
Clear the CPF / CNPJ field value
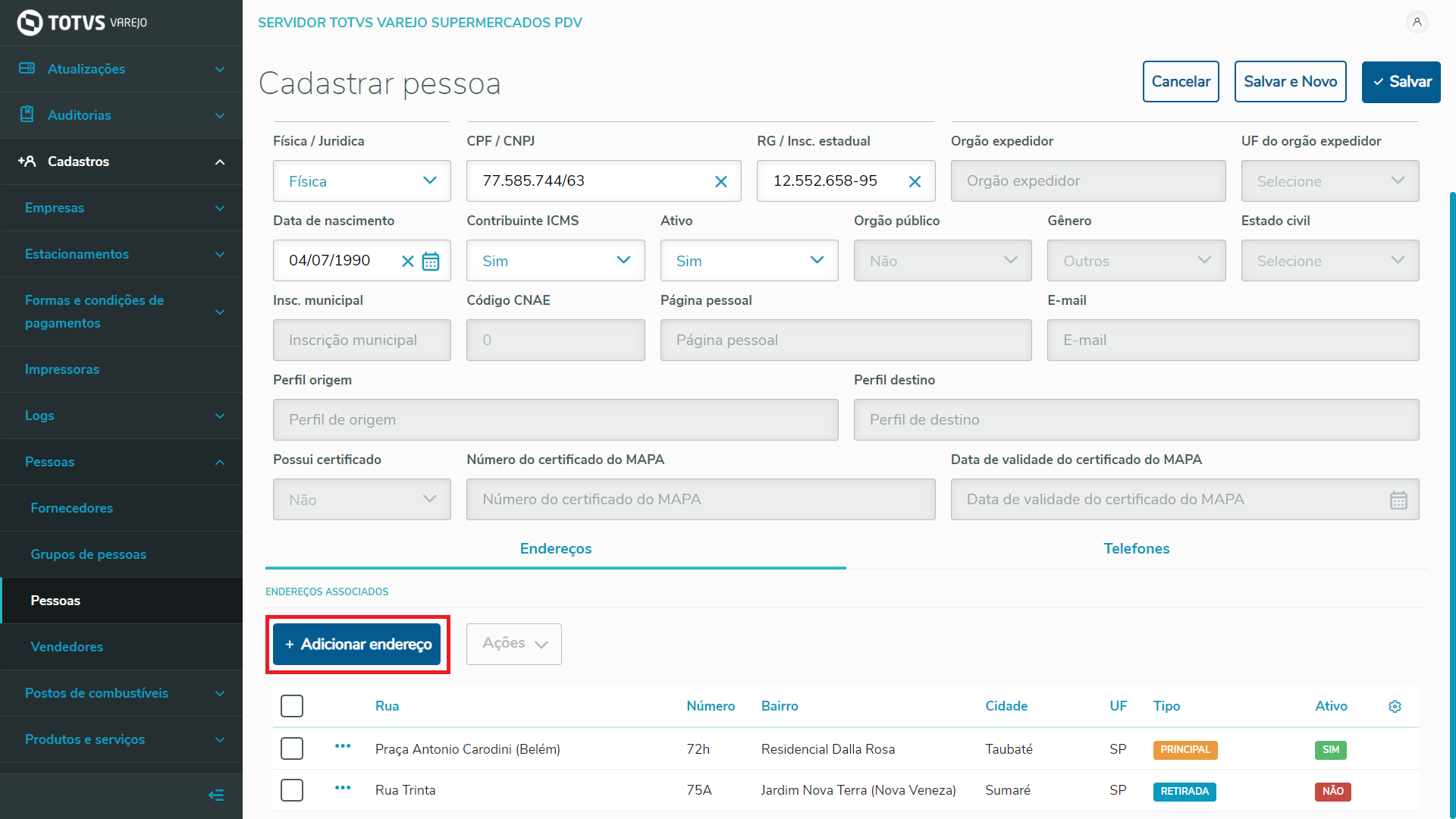[x=720, y=182]
